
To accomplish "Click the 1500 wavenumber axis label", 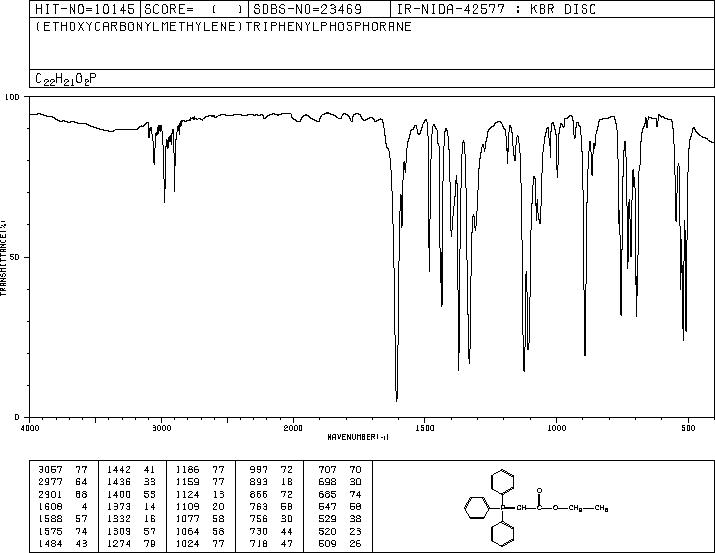I will 425,428.
